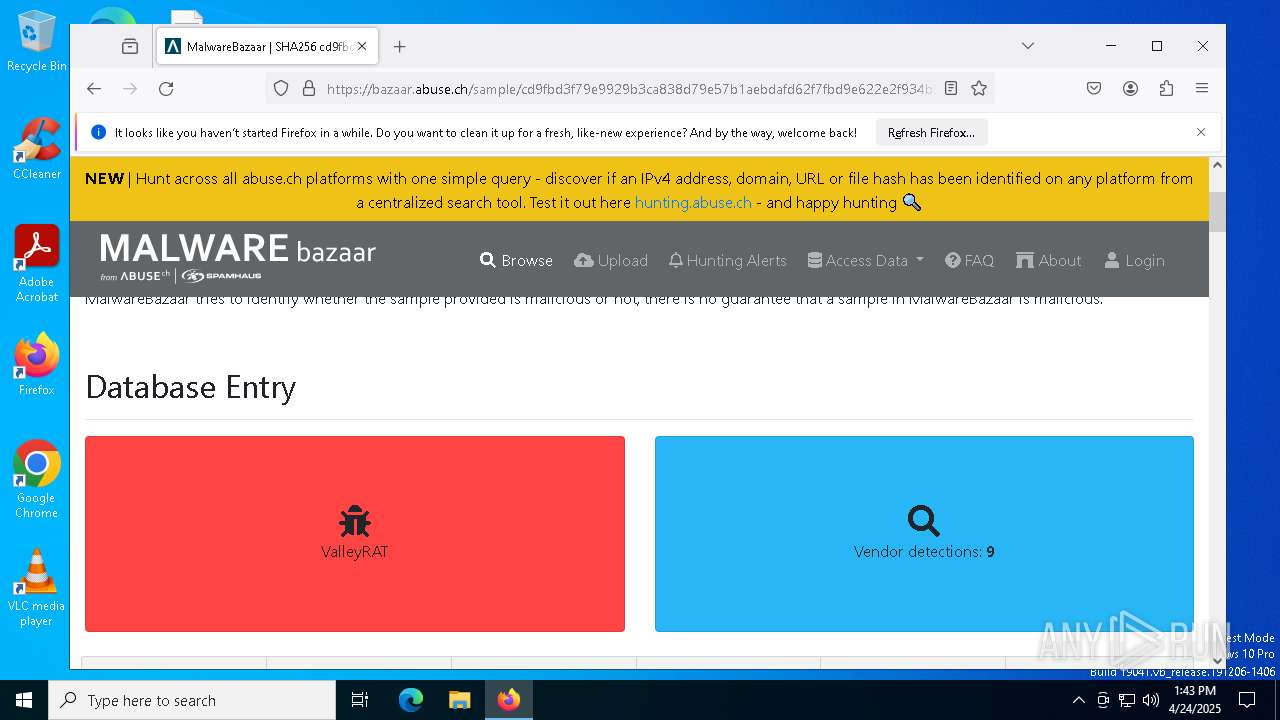Show hidden system tray icons
The height and width of the screenshot is (720, 1280).
[1078, 700]
